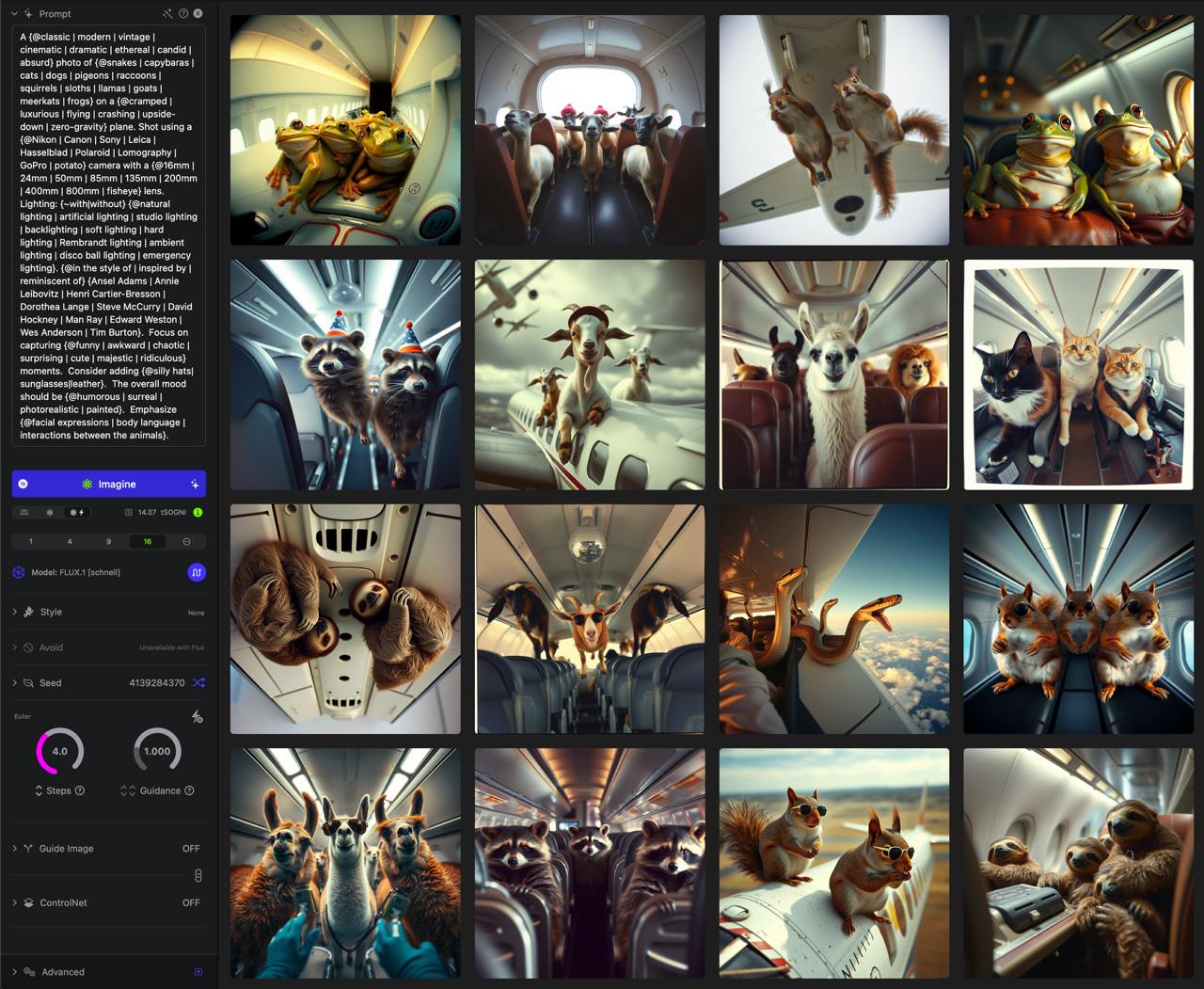Expand the Style section

click(x=51, y=613)
